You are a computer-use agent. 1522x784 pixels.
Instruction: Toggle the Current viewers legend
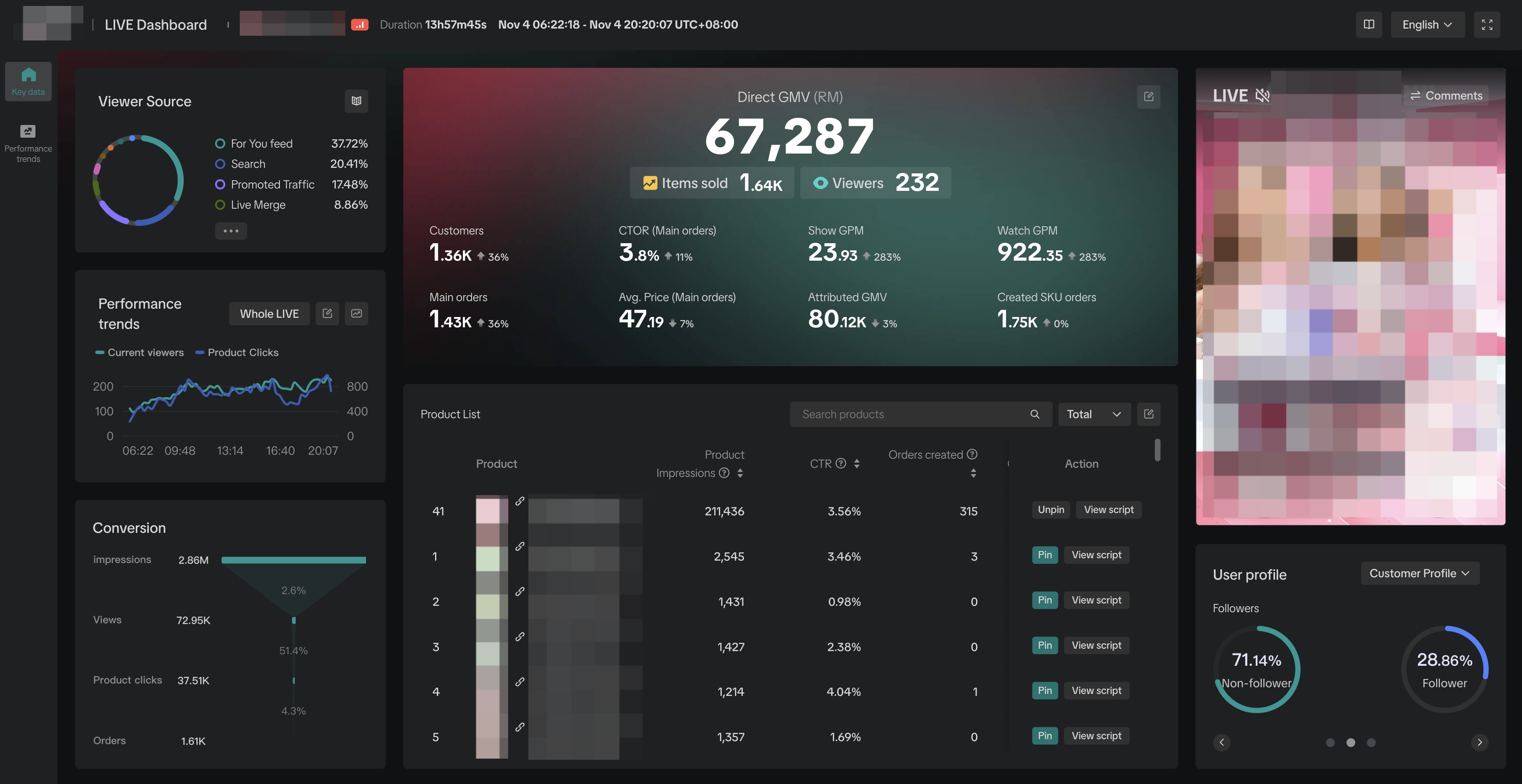pos(139,352)
